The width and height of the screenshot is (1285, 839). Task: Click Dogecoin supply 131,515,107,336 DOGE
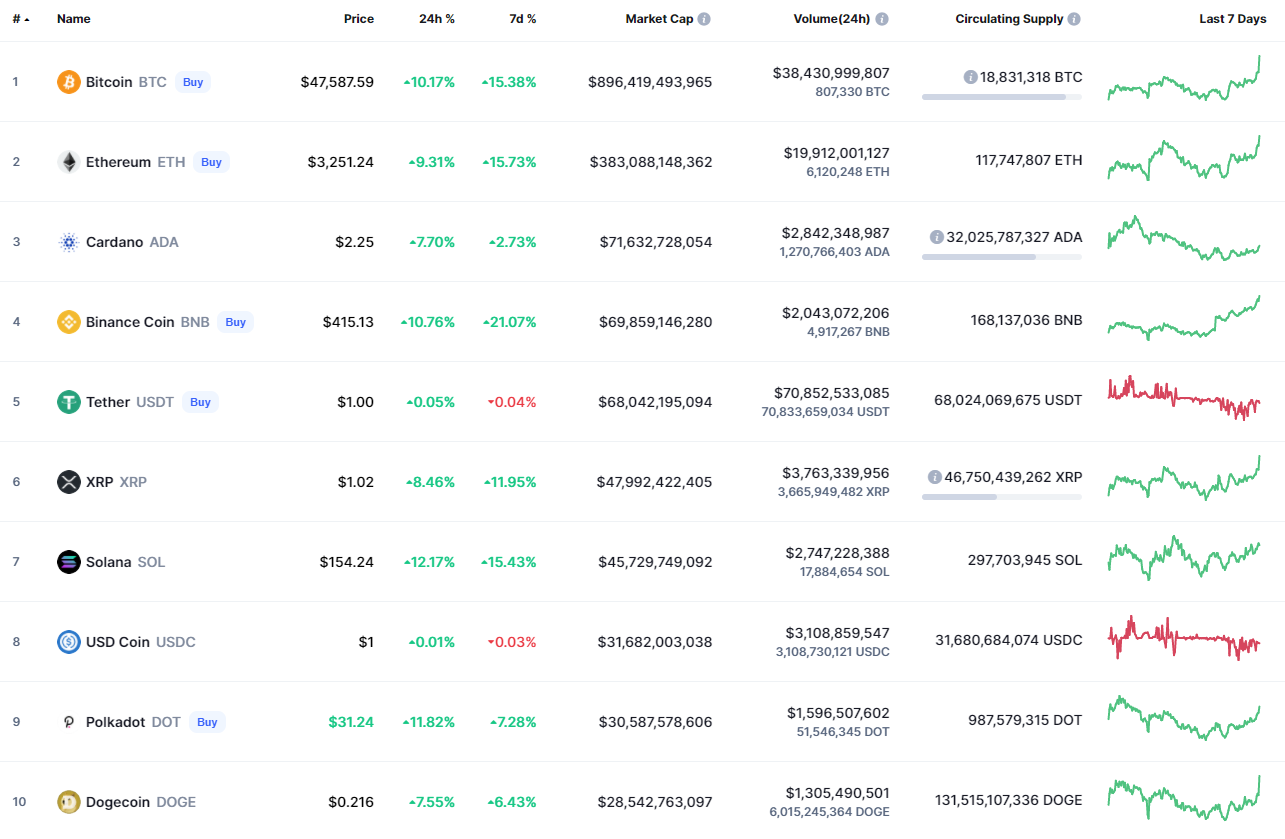click(x=1007, y=800)
